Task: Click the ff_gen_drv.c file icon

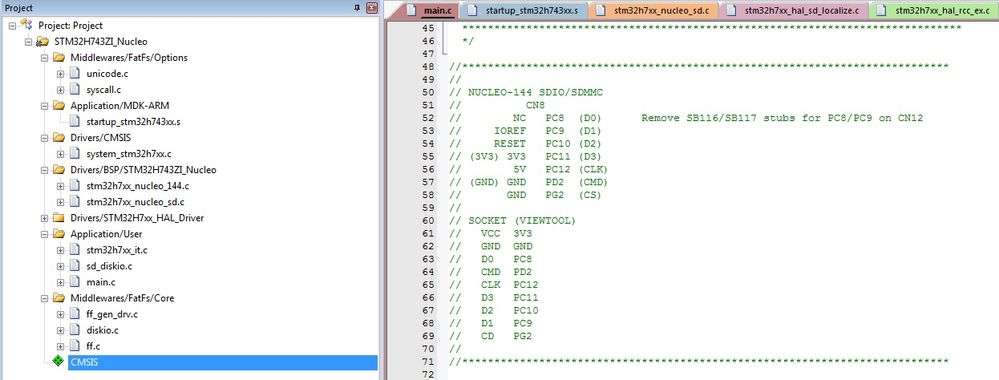Action: tap(75, 314)
